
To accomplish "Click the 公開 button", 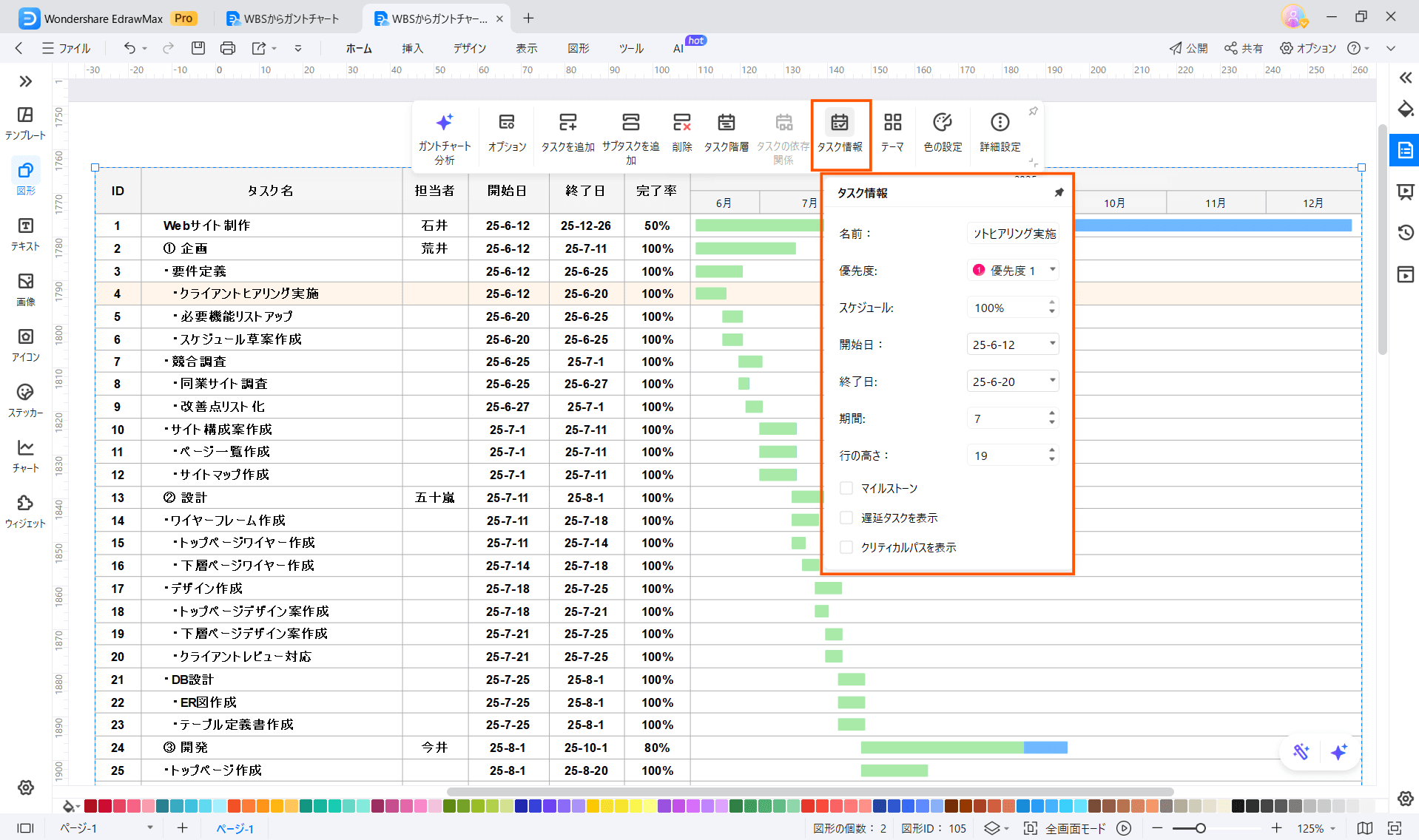I will click(1188, 48).
